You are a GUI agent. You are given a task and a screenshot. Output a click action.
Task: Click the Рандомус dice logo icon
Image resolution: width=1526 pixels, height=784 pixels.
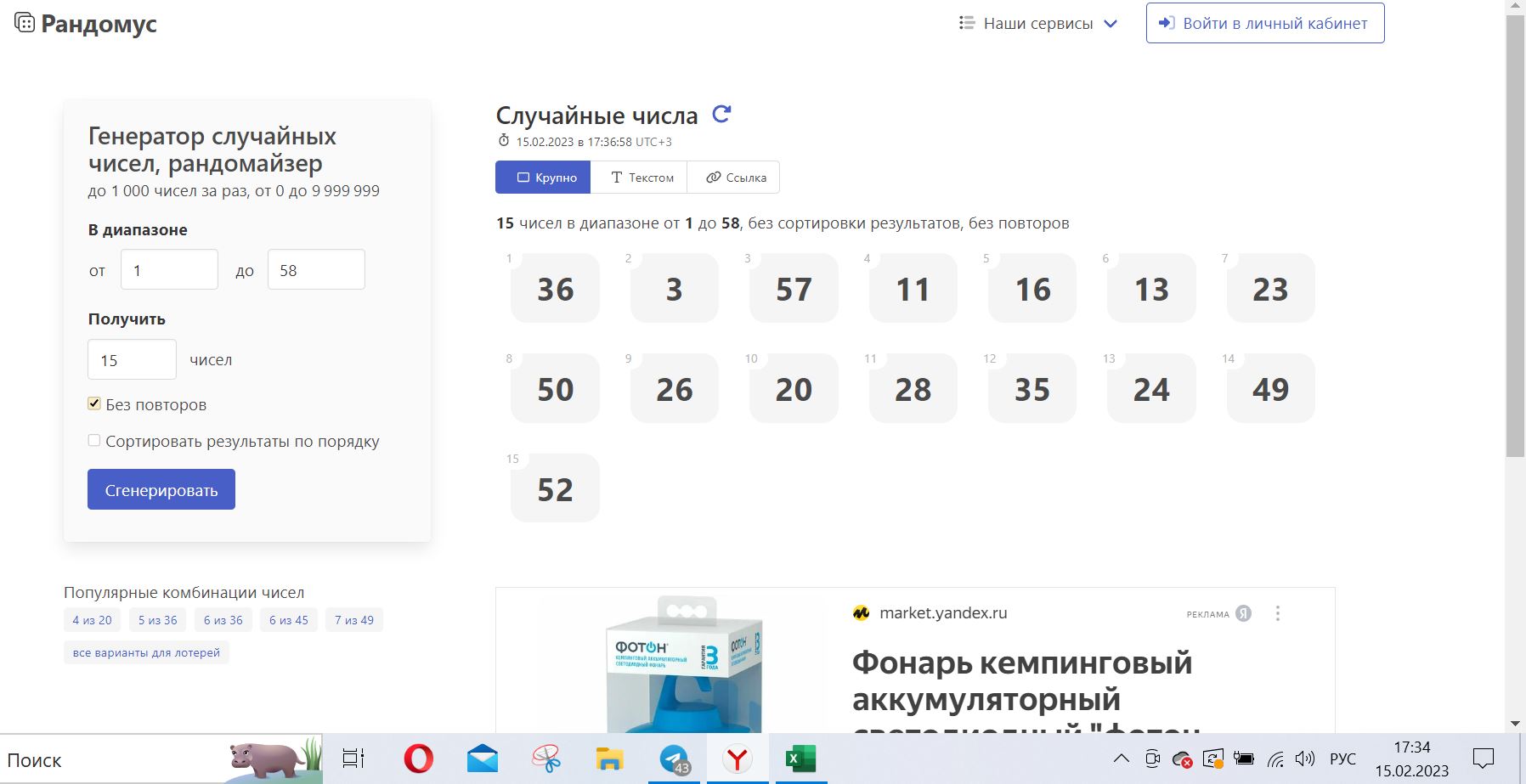pos(25,23)
